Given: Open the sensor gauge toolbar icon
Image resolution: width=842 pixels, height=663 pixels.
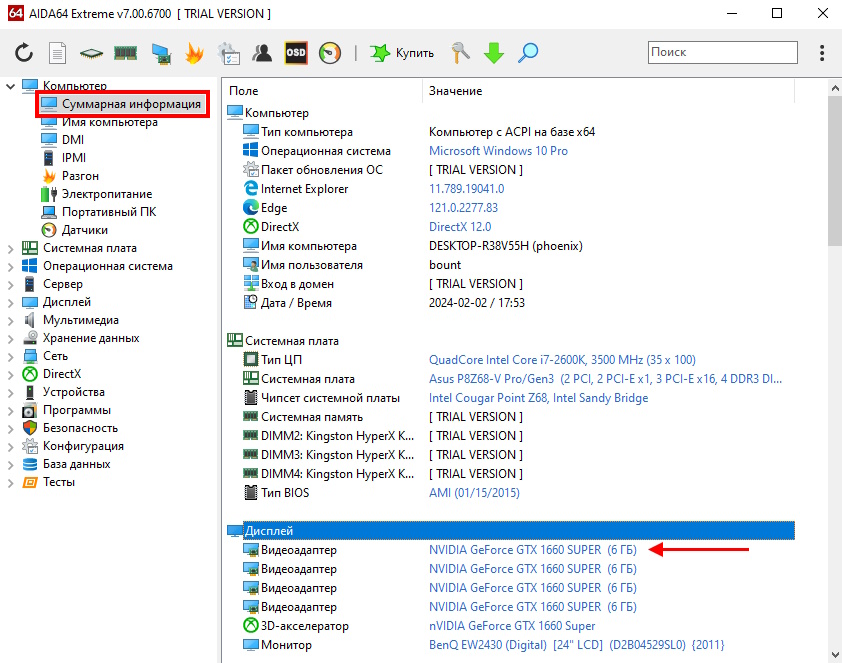Looking at the screenshot, I should coord(330,53).
